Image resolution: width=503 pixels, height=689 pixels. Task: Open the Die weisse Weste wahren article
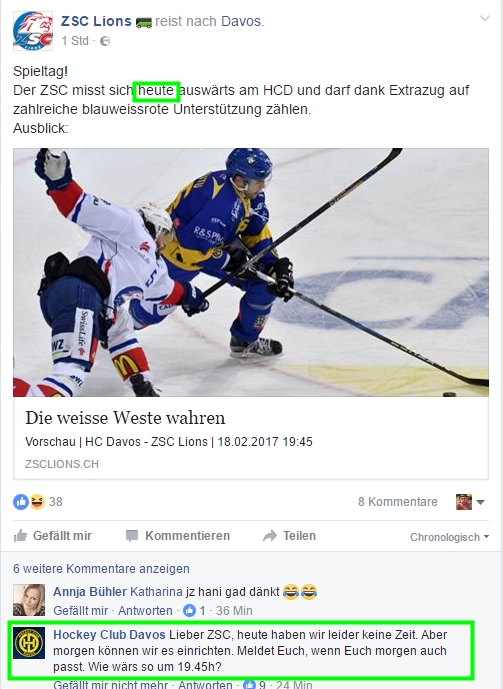point(125,417)
